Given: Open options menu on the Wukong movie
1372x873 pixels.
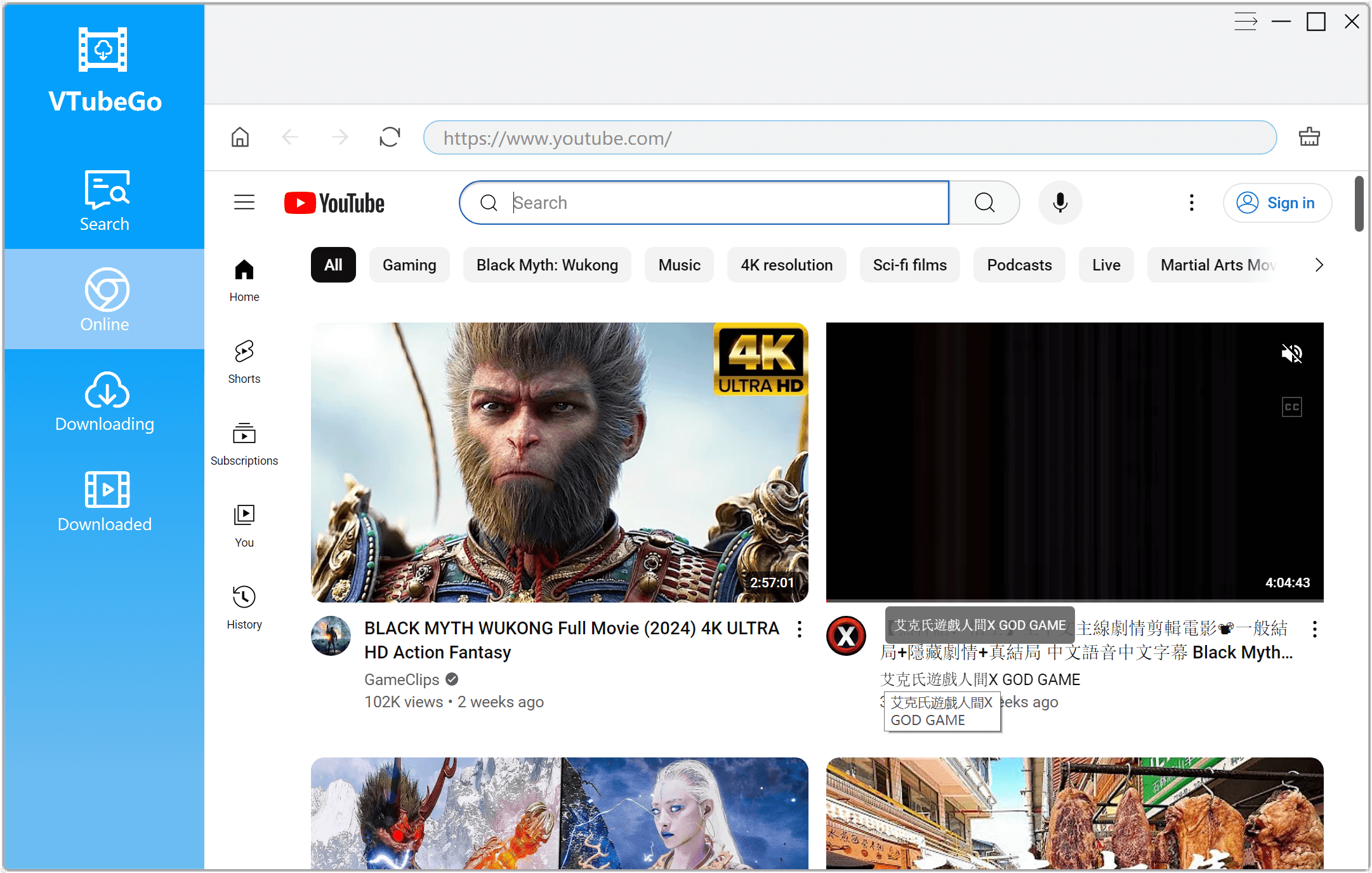Looking at the screenshot, I should (x=798, y=629).
